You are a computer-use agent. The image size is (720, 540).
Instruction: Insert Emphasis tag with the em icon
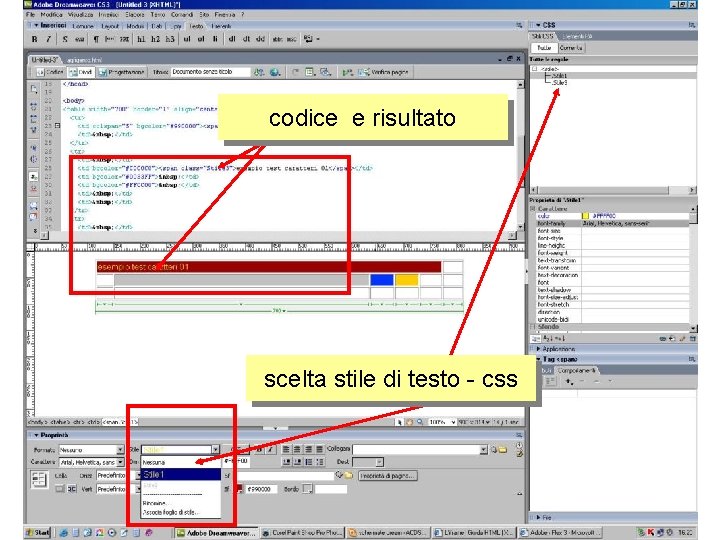pyautogui.click(x=79, y=39)
